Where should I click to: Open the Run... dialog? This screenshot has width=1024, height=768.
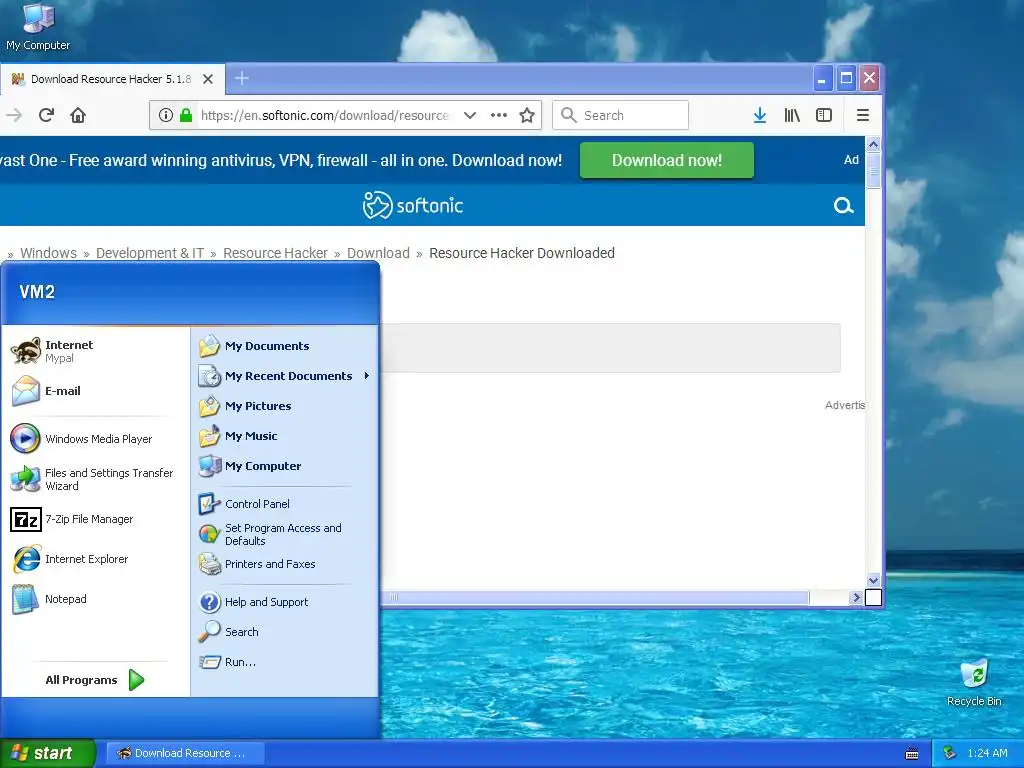[284, 662]
